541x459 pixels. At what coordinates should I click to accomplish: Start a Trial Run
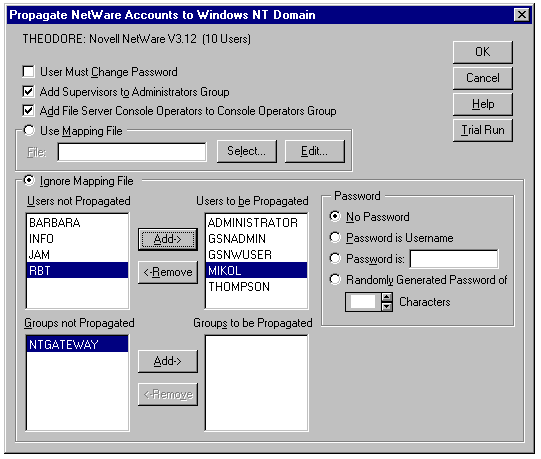483,130
